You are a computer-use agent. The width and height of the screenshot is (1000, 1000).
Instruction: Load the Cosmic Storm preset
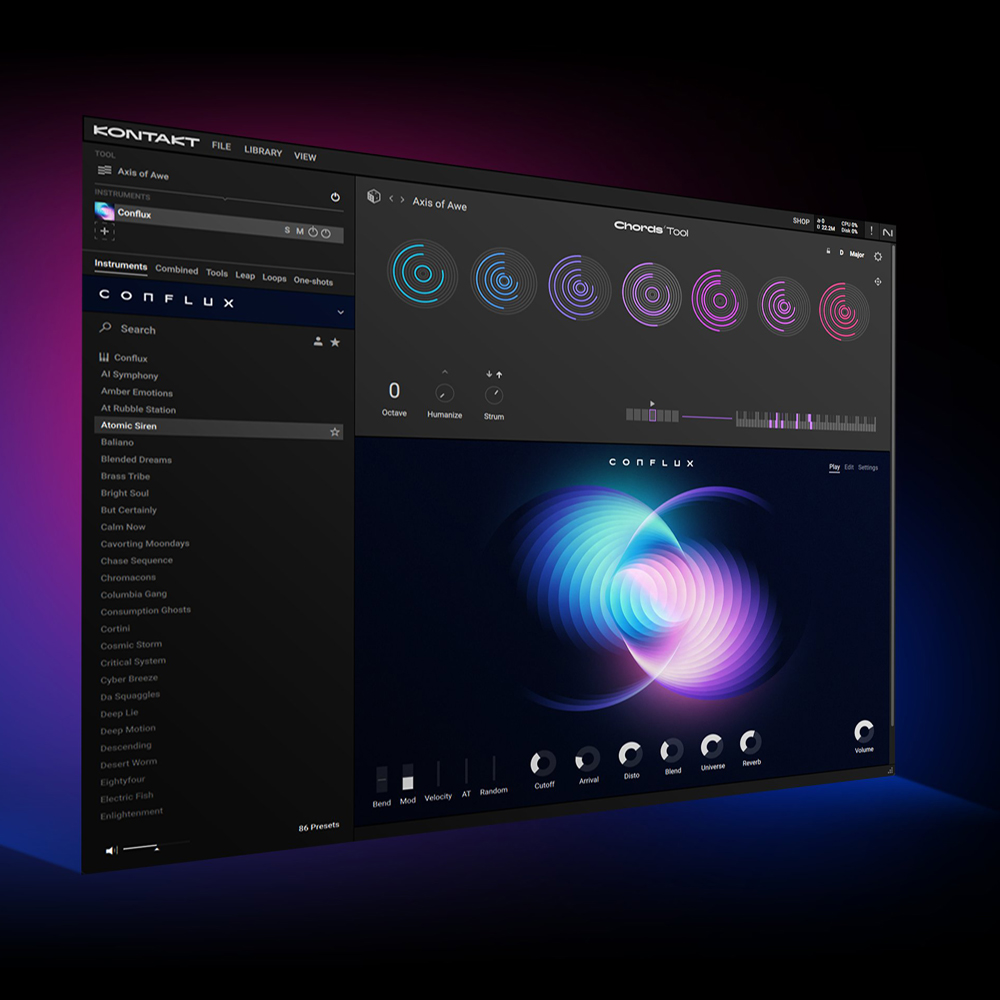tap(131, 645)
